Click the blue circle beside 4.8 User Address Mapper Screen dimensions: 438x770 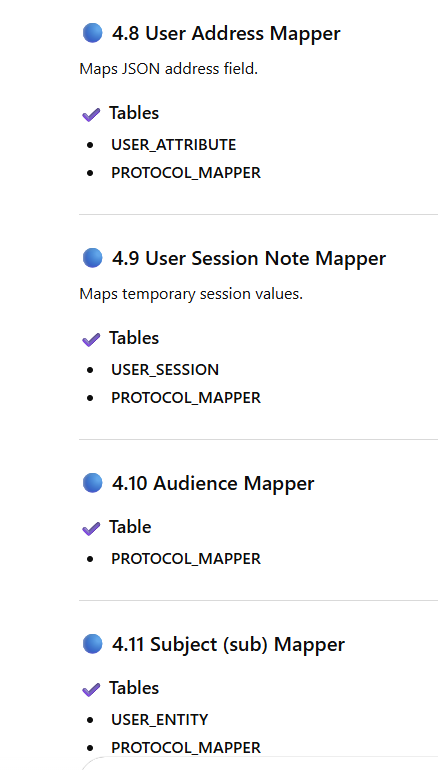point(92,33)
